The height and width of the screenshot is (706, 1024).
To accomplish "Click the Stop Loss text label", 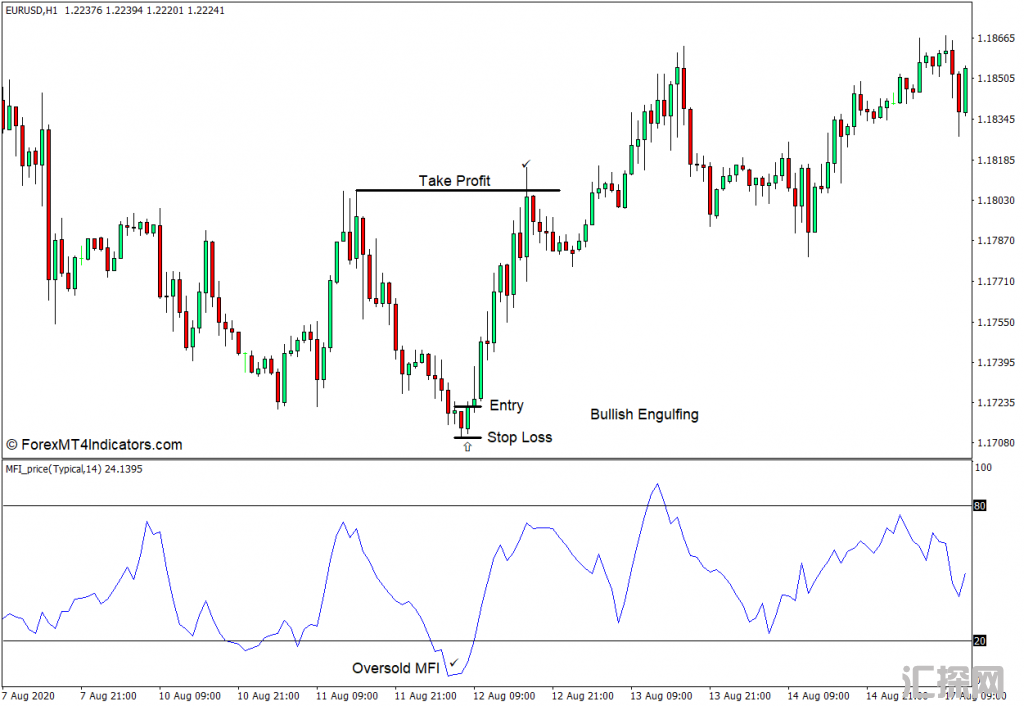I will tap(519, 437).
